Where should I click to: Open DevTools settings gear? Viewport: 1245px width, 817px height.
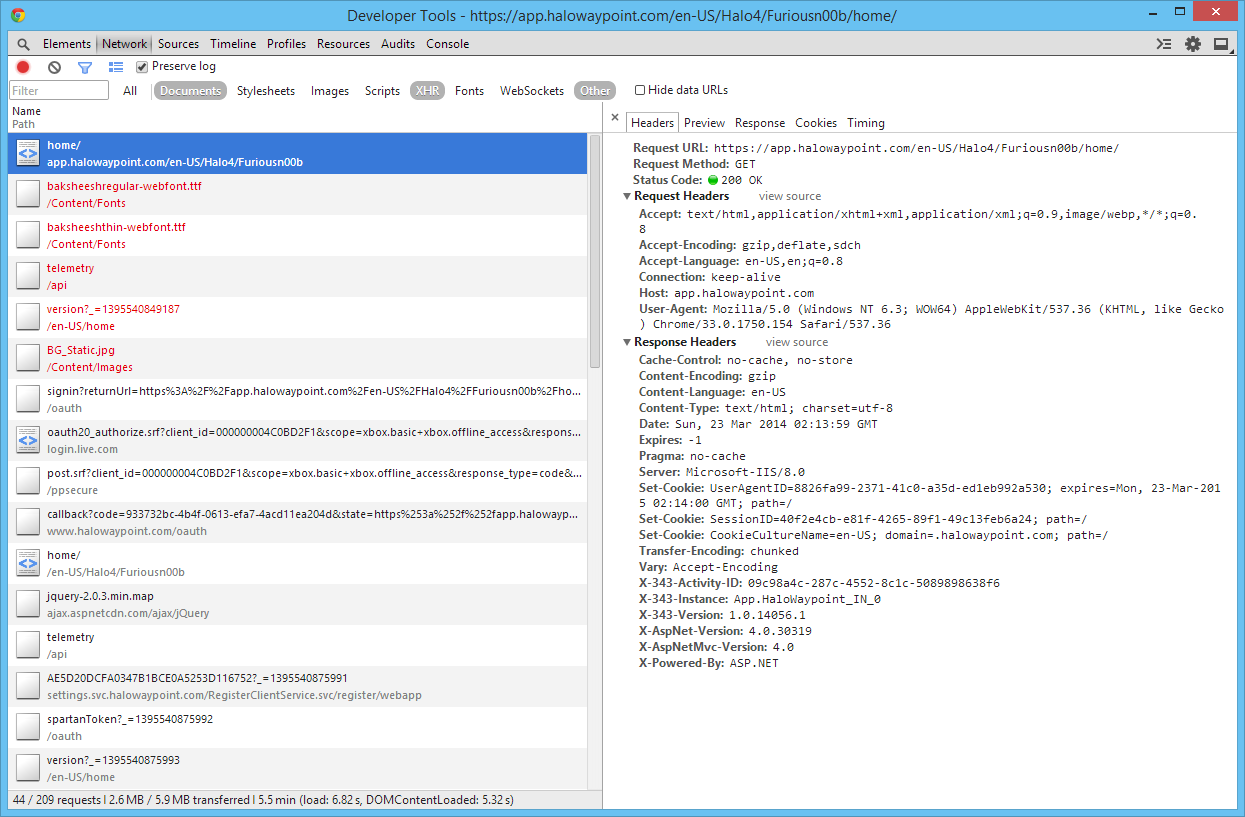click(x=1193, y=44)
